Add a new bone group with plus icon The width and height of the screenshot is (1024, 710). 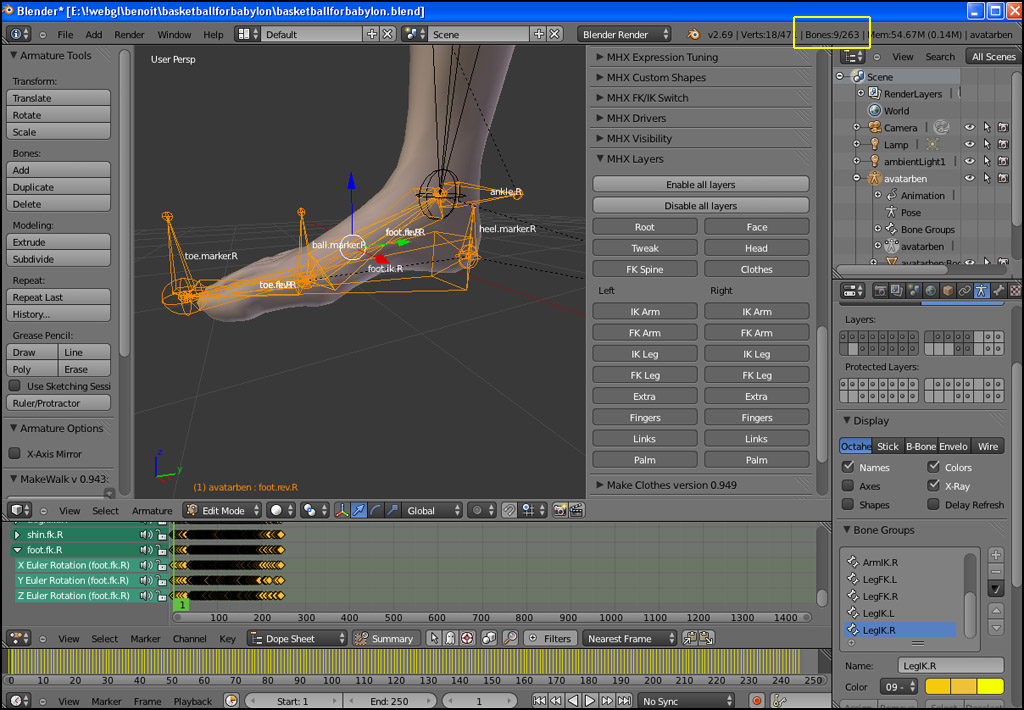tap(996, 555)
